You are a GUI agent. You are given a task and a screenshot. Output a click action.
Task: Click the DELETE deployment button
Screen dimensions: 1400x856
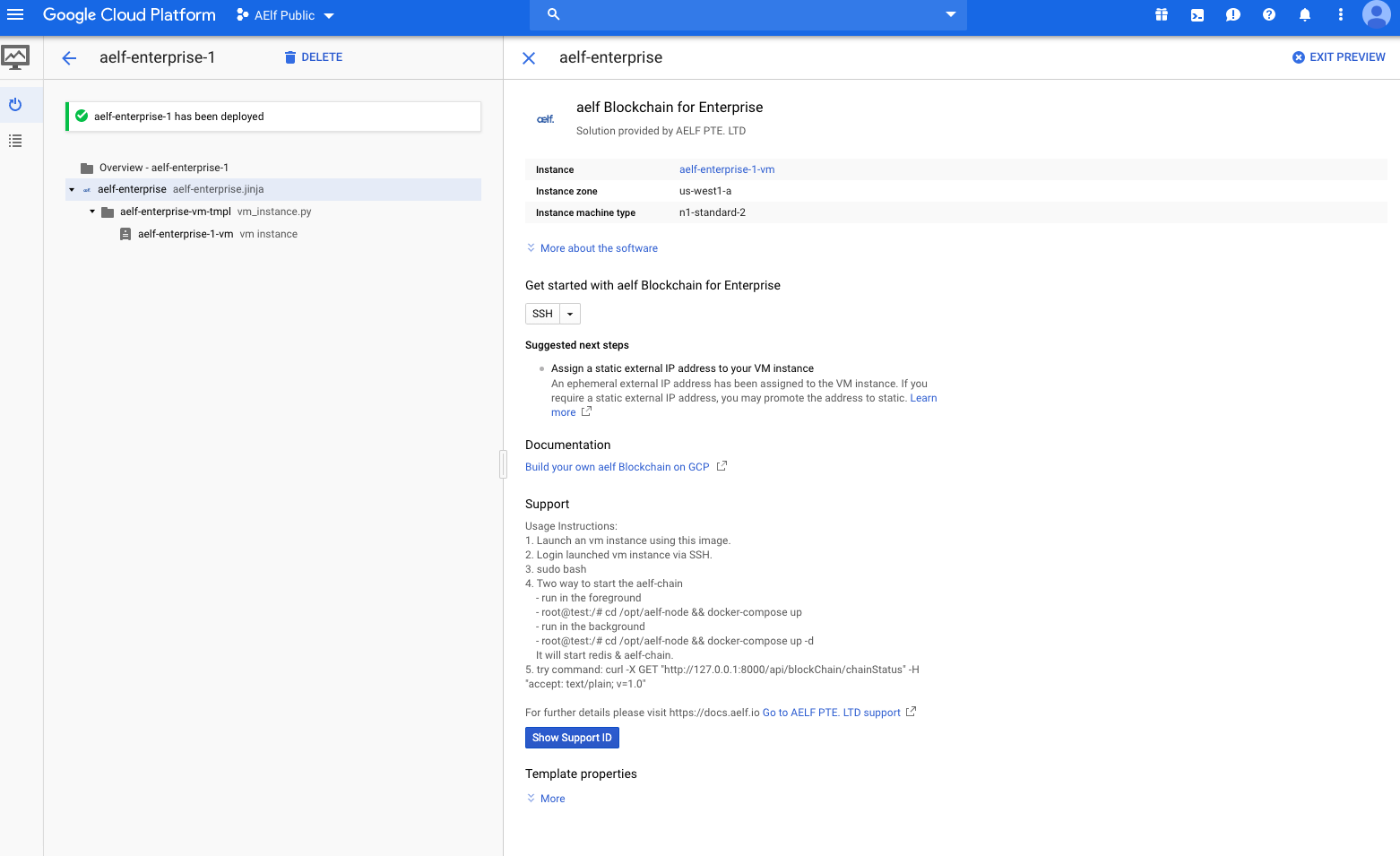pyautogui.click(x=313, y=57)
